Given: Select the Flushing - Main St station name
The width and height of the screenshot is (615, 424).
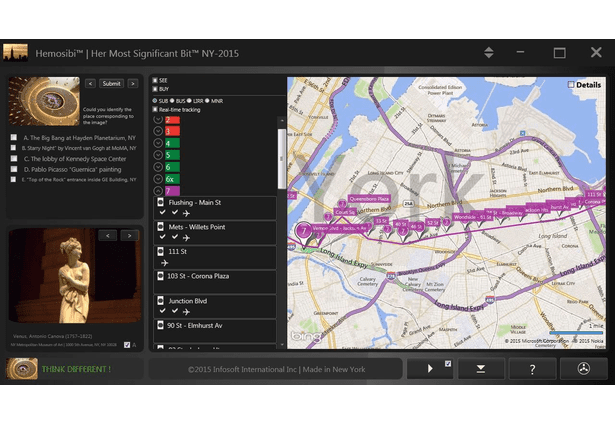Looking at the screenshot, I should pos(195,202).
